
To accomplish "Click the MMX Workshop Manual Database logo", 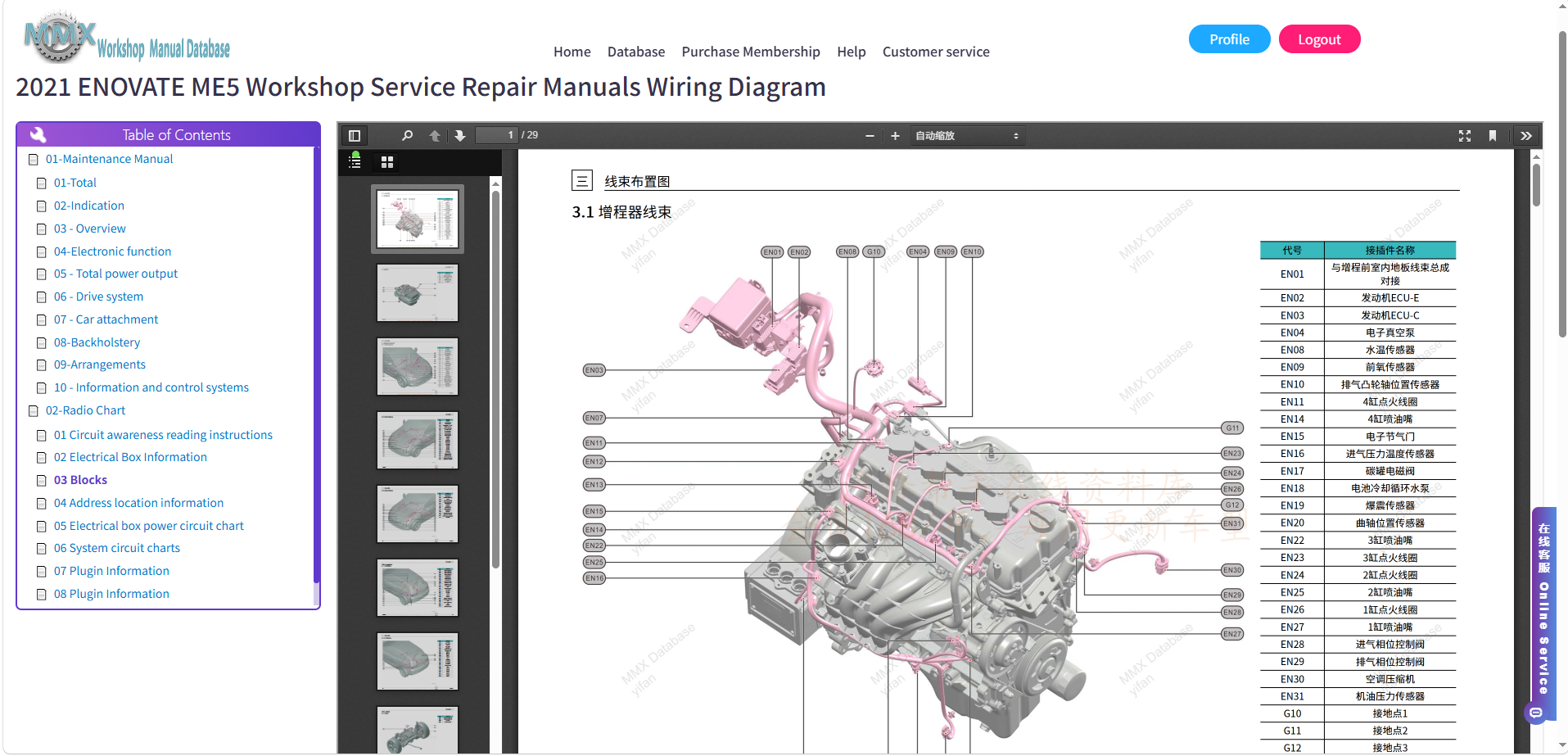I will 127,38.
